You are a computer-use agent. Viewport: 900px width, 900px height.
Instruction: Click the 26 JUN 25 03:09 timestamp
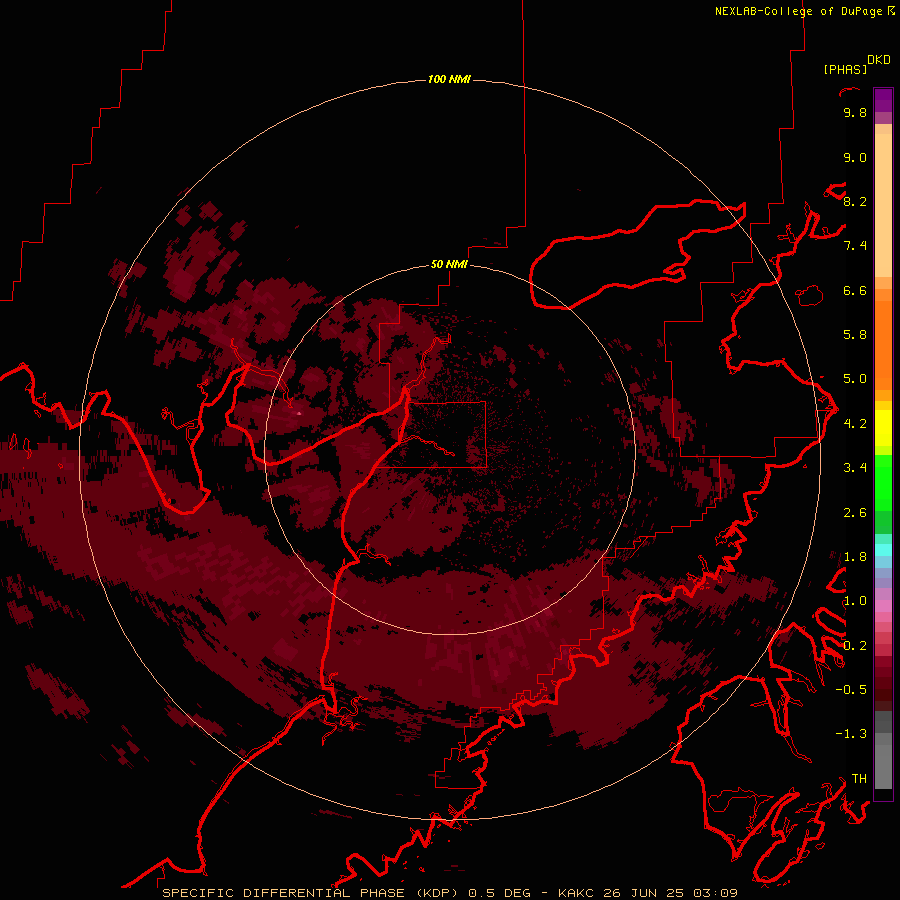coord(670,893)
